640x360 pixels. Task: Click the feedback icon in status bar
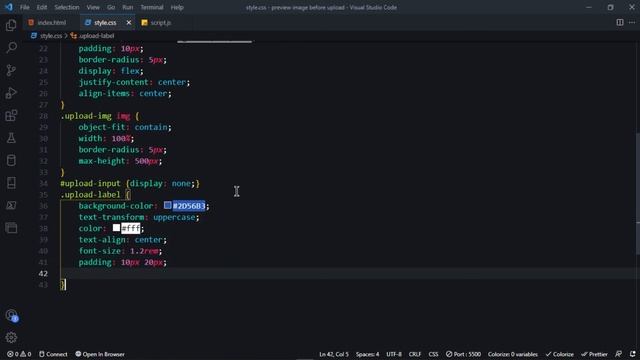pos(618,354)
